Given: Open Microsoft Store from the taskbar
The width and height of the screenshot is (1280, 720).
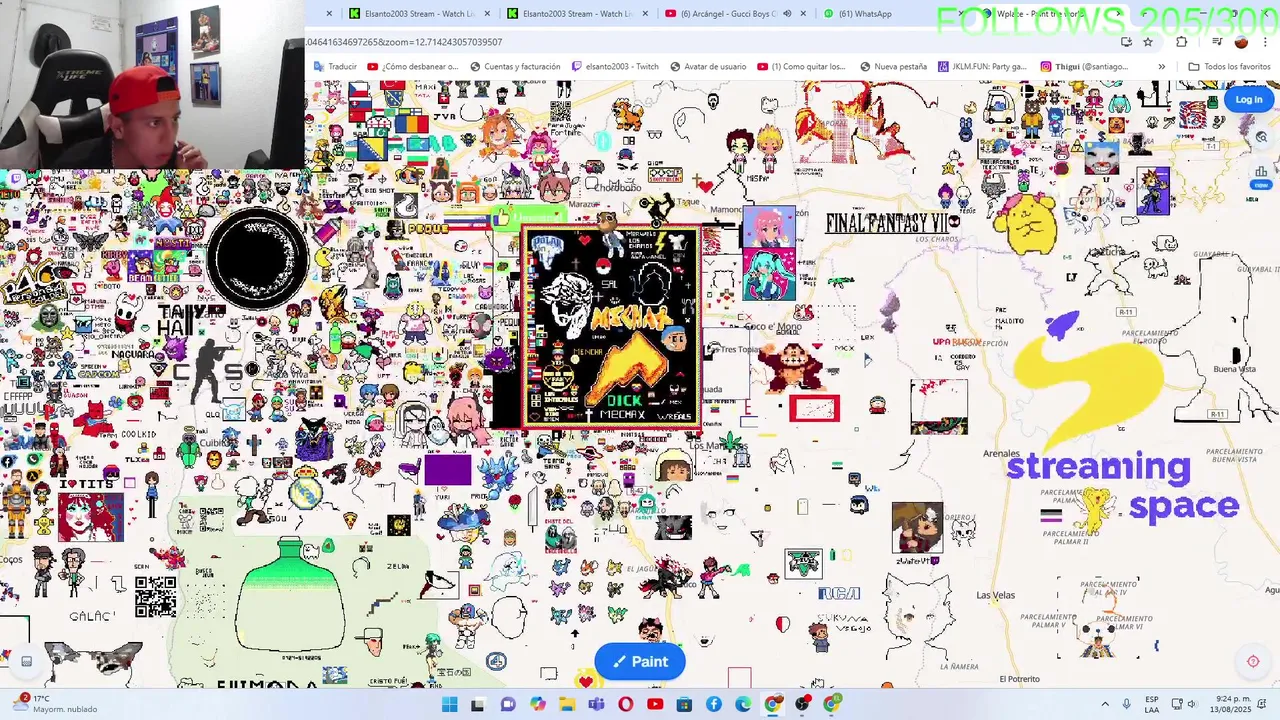Looking at the screenshot, I should pyautogui.click(x=684, y=705).
